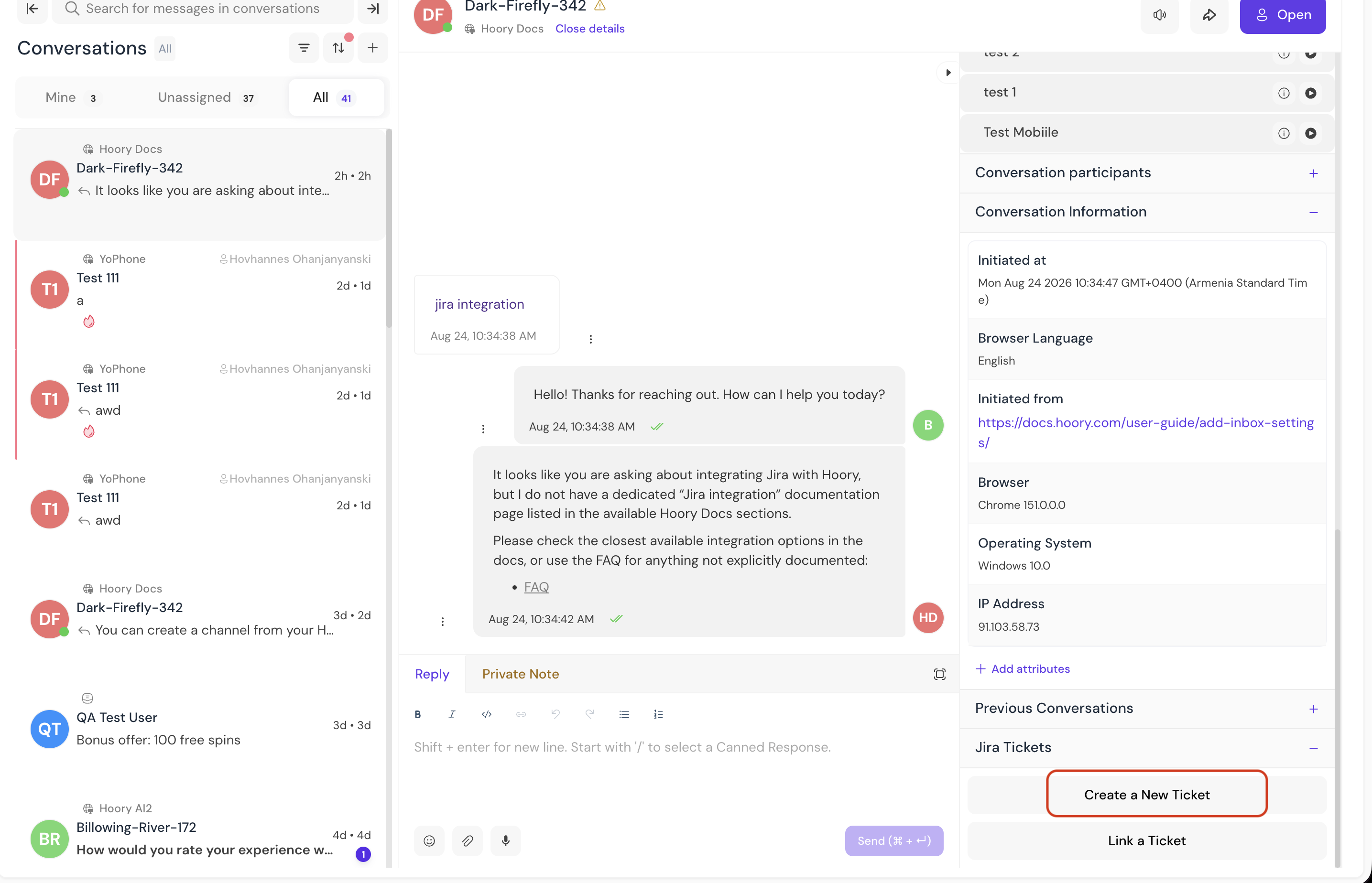1372x883 pixels.
Task: Open the Open status button
Action: [x=1283, y=15]
